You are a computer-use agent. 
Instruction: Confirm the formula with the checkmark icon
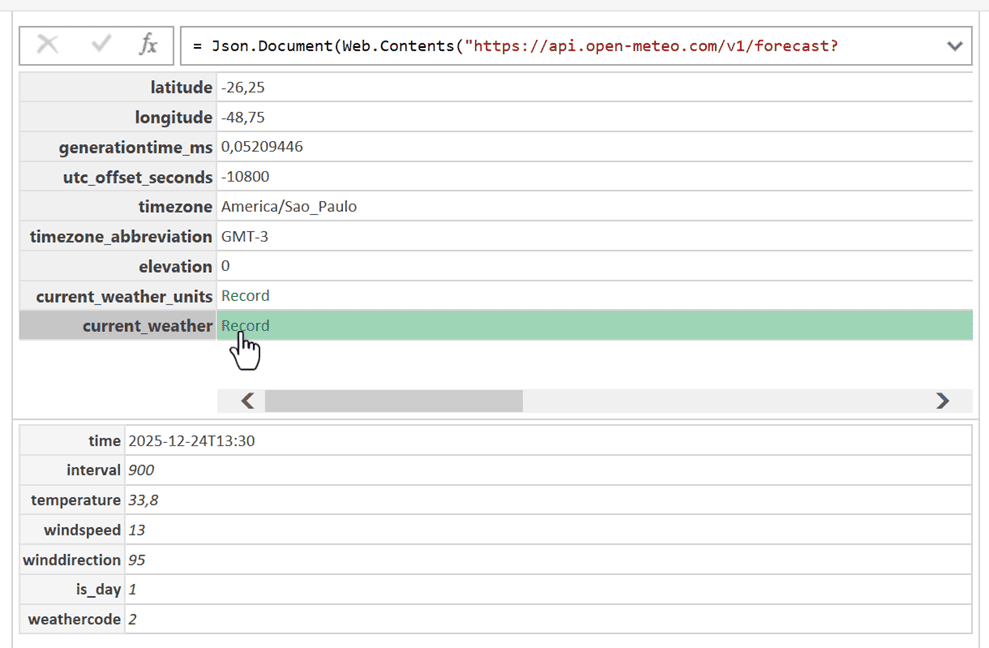coord(101,45)
